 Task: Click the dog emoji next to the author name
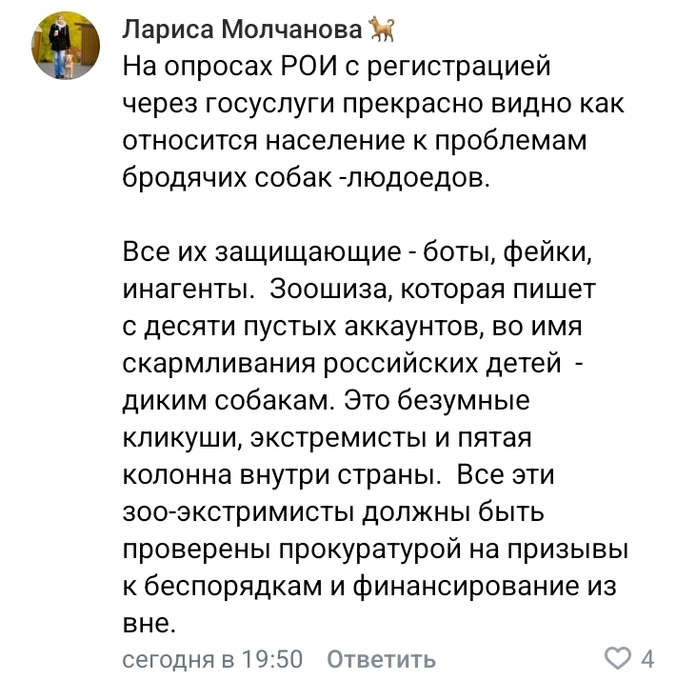coord(381,29)
